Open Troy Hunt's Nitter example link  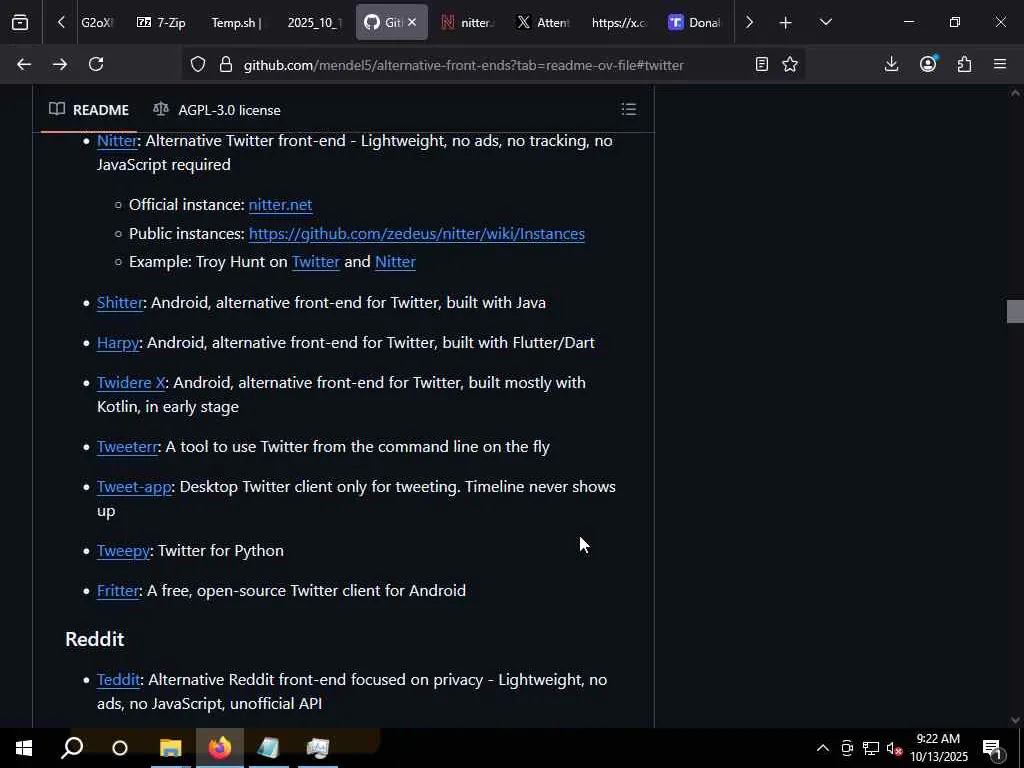pos(395,261)
